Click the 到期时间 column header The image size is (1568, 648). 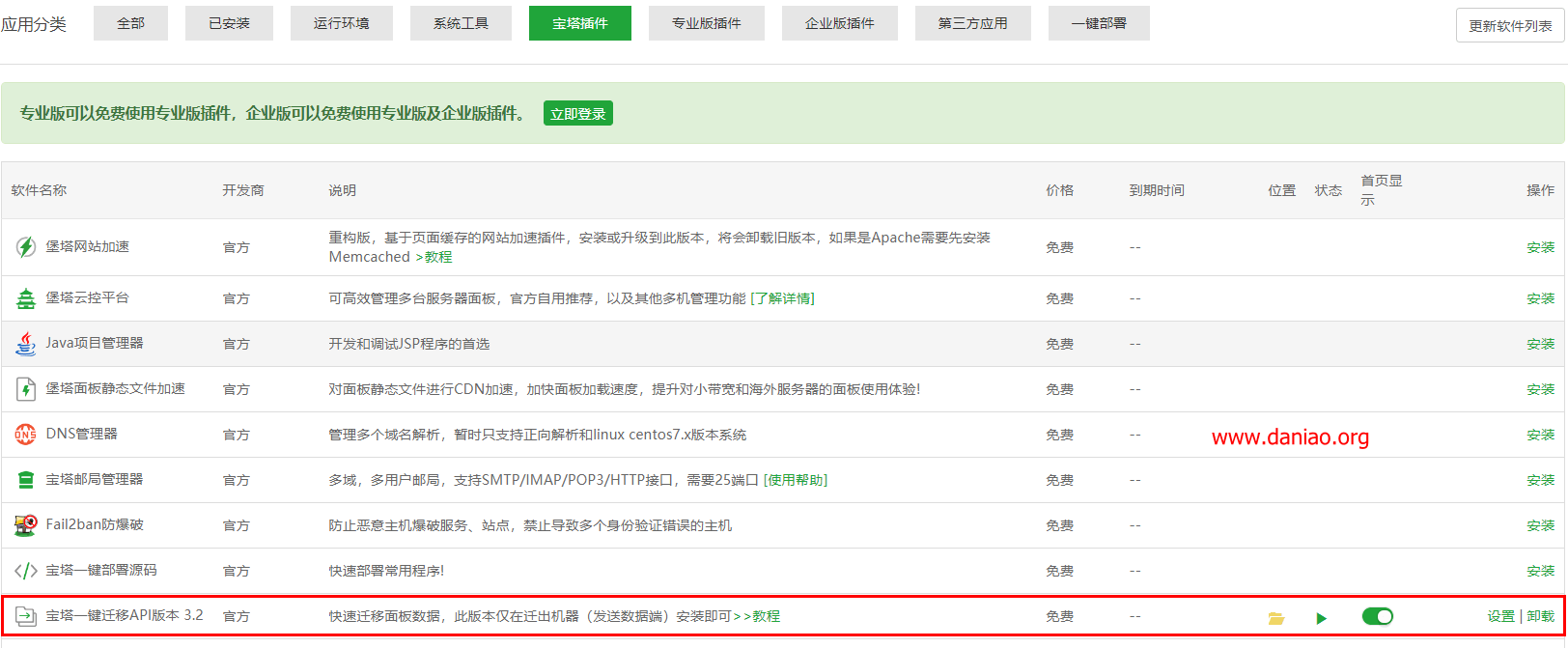coord(1157,190)
